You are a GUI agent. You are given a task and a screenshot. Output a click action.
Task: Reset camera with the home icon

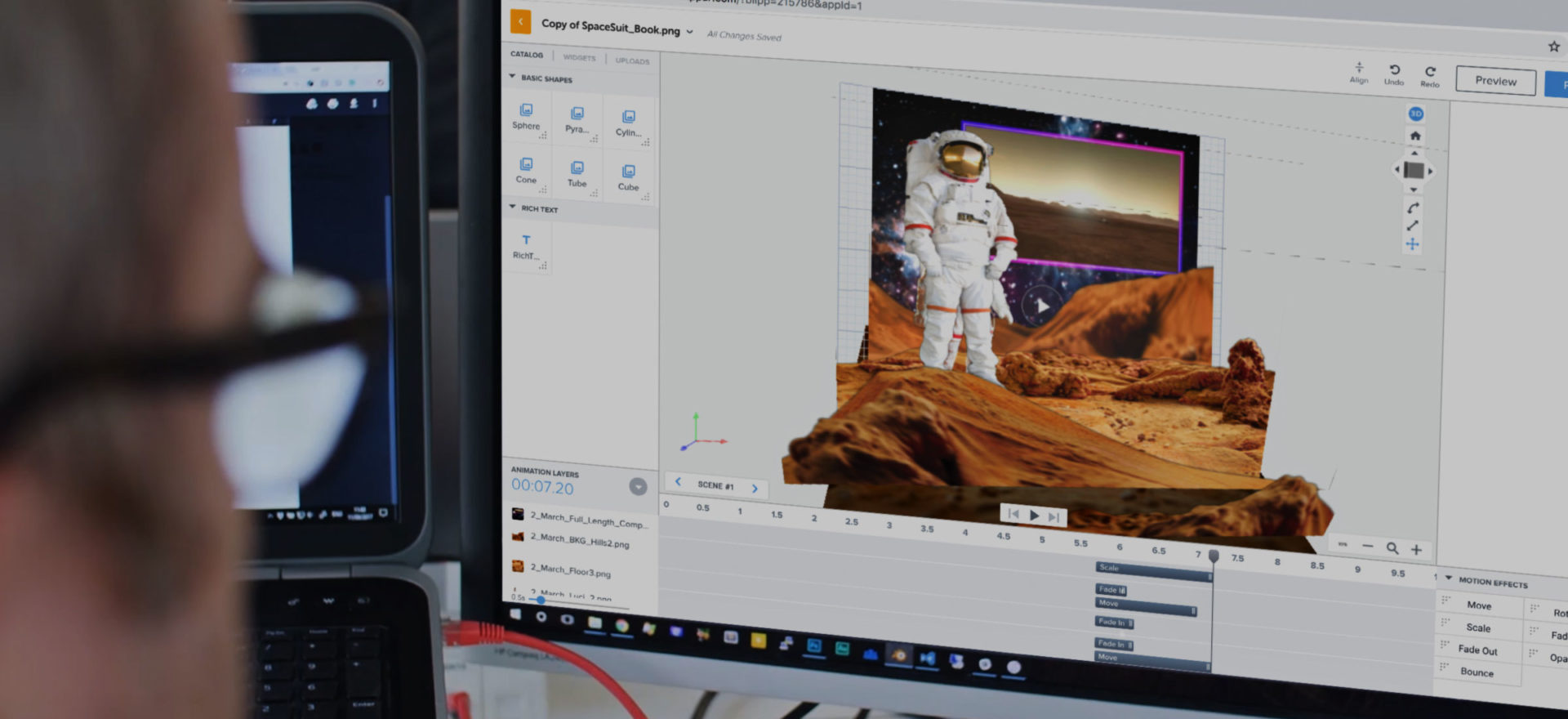click(x=1415, y=136)
